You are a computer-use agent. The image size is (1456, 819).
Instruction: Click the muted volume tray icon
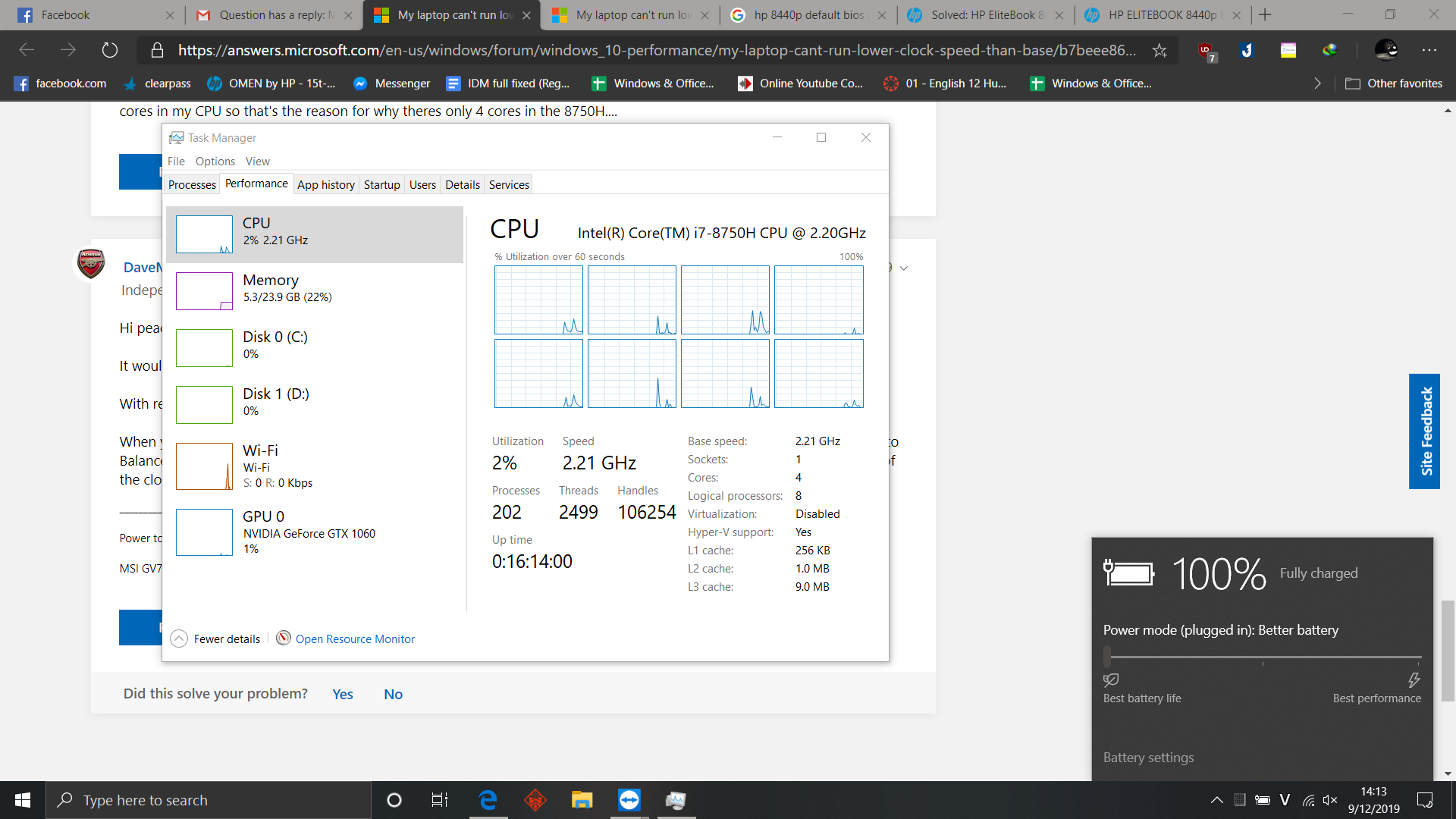pos(1330,800)
